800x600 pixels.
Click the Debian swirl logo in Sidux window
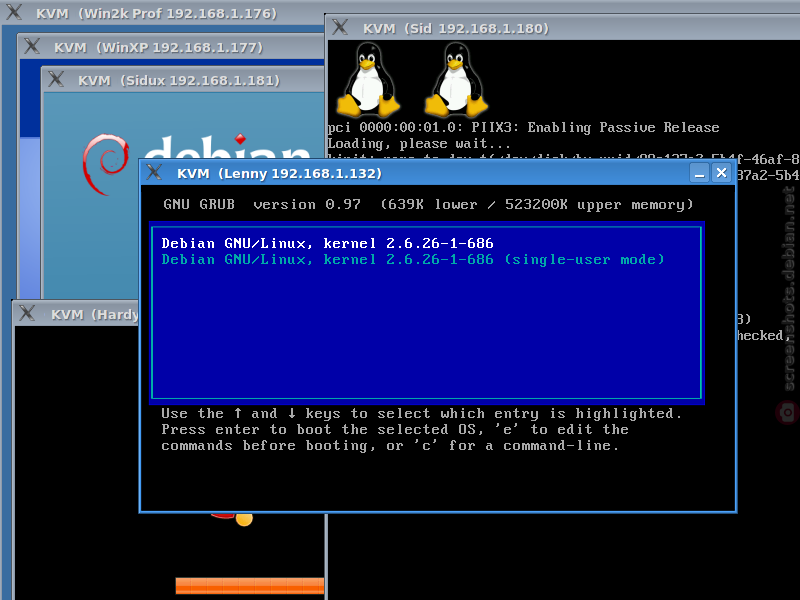[106, 164]
